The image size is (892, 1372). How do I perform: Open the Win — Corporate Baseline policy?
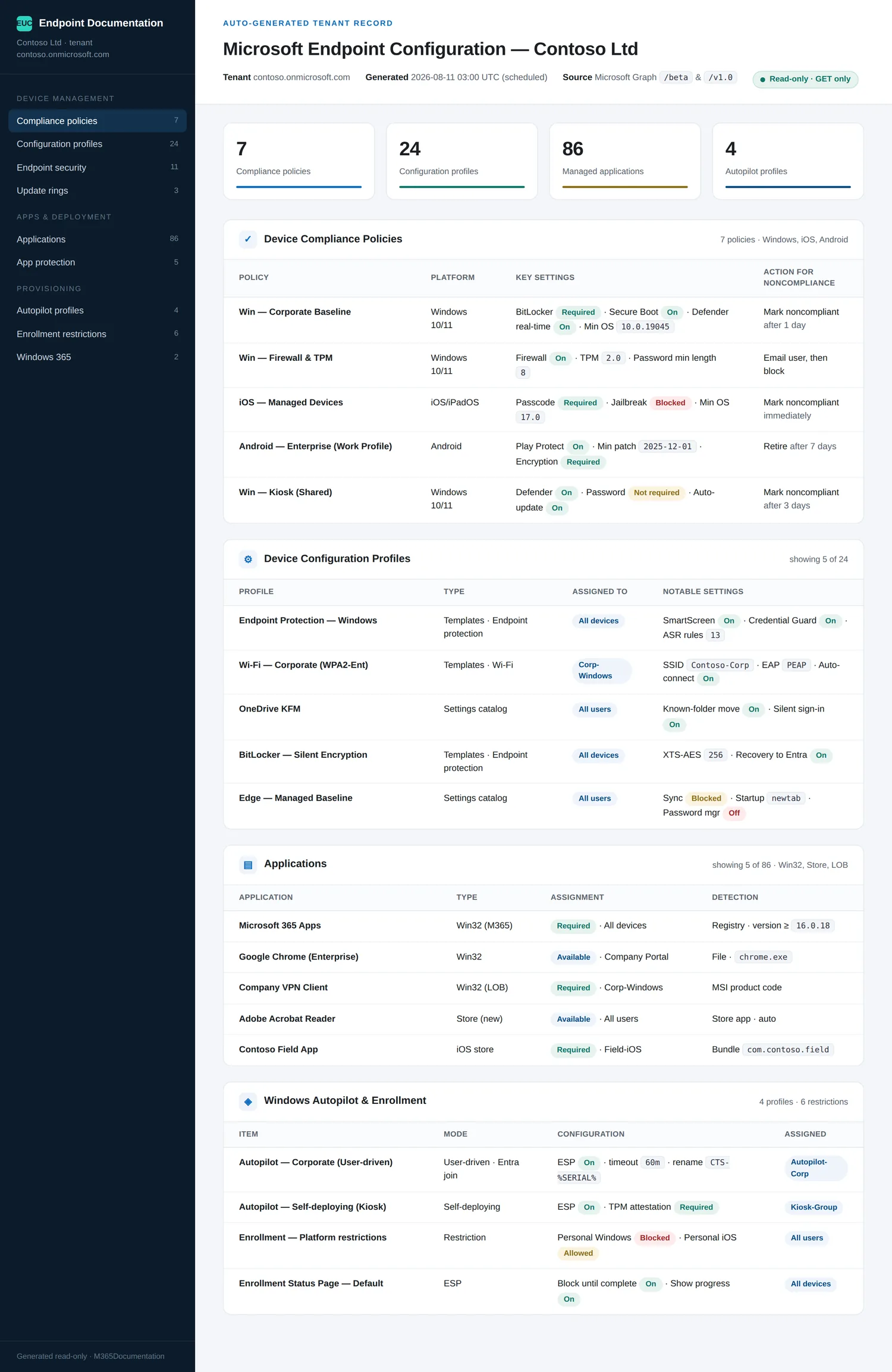coord(294,311)
